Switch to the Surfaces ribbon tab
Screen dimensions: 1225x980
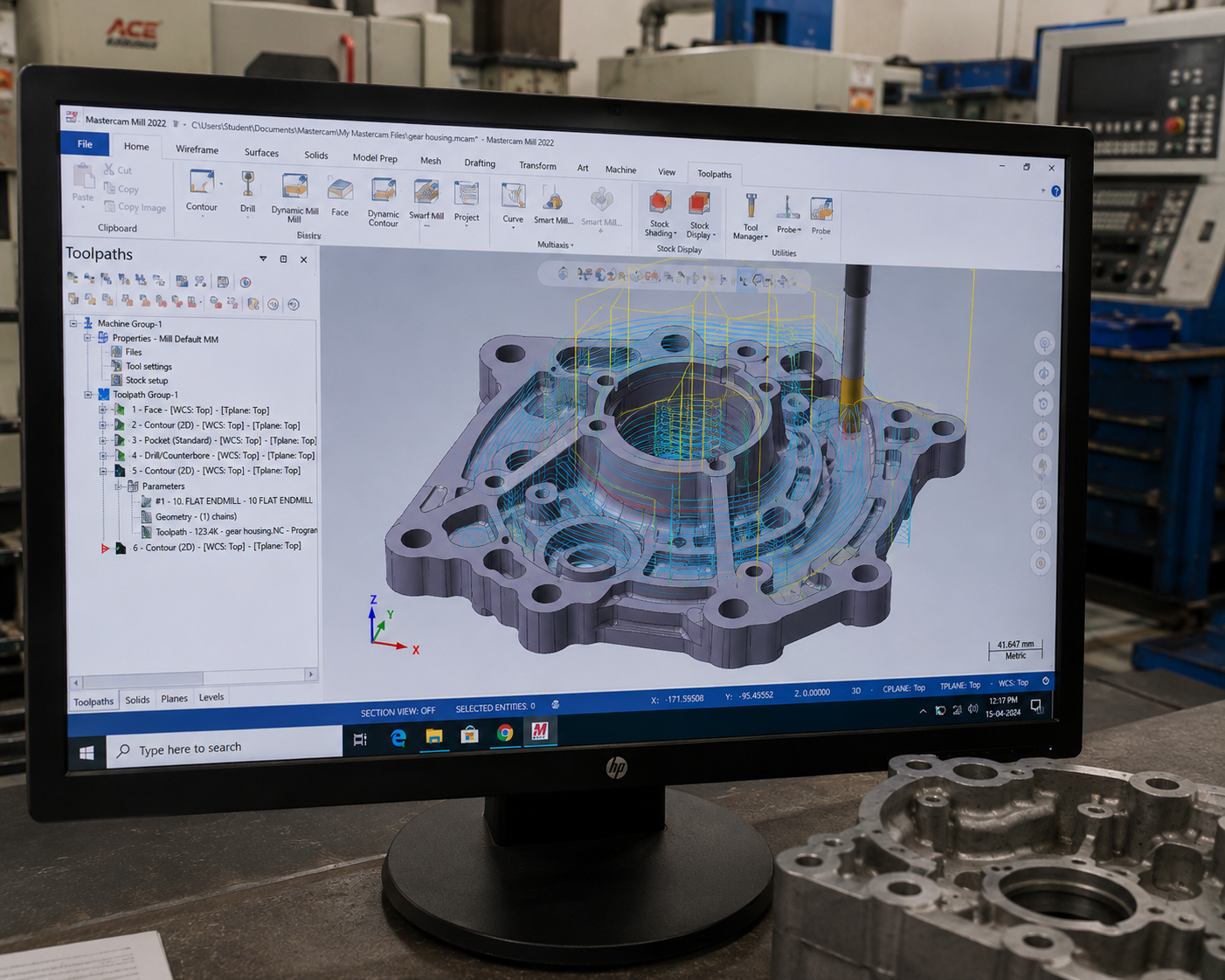click(x=261, y=153)
